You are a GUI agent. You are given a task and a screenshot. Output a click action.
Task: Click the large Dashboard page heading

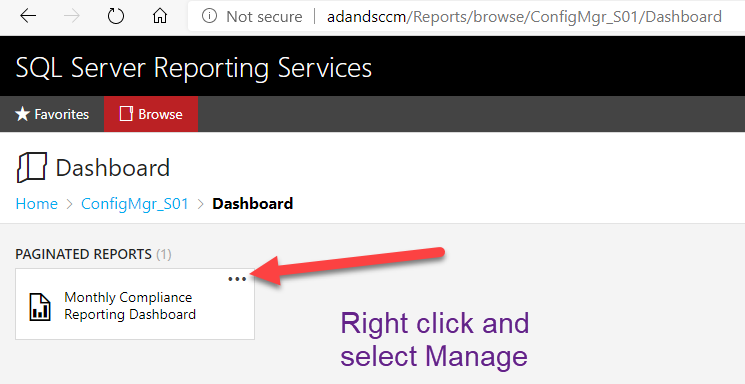click(113, 168)
